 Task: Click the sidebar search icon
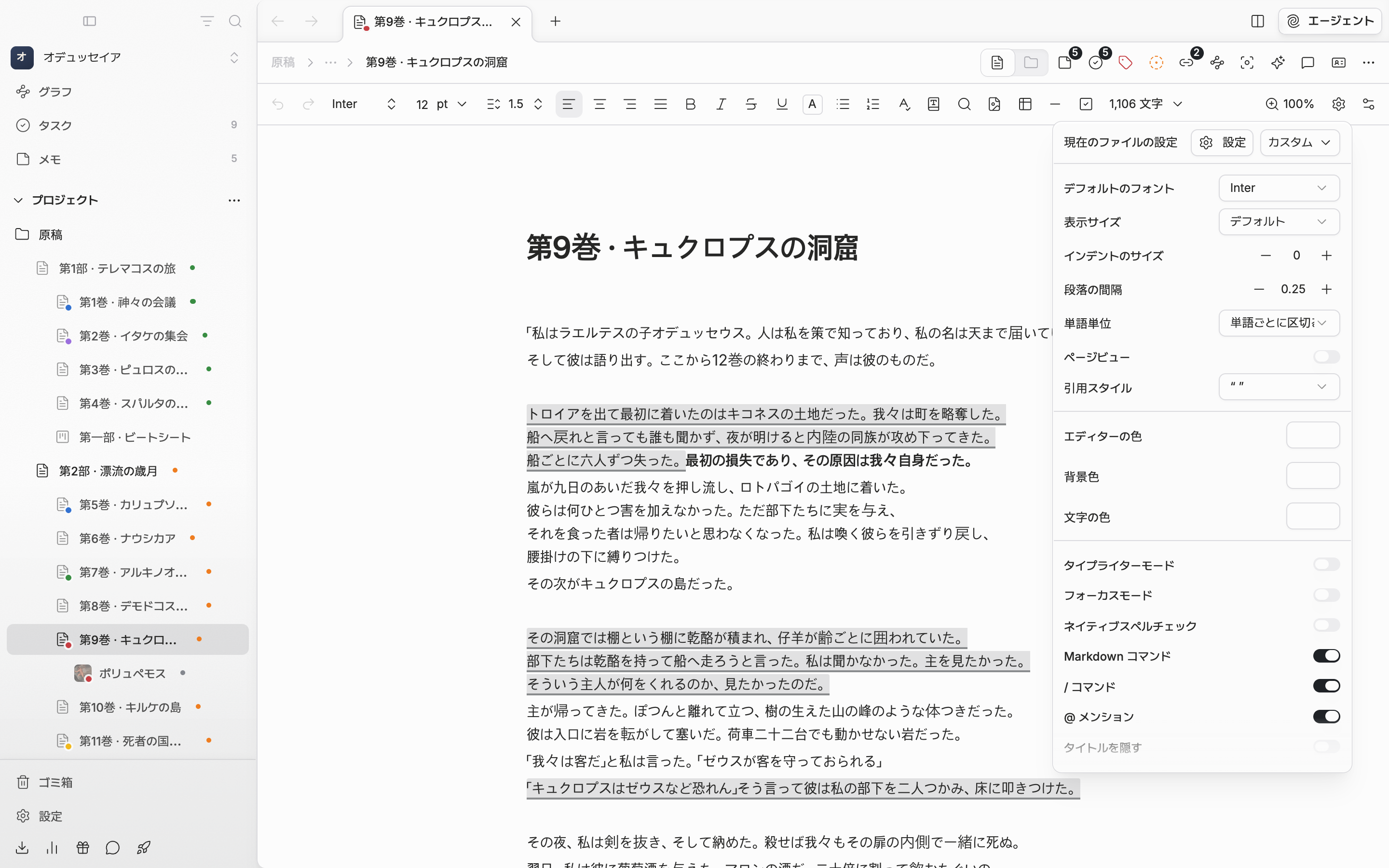pyautogui.click(x=235, y=21)
